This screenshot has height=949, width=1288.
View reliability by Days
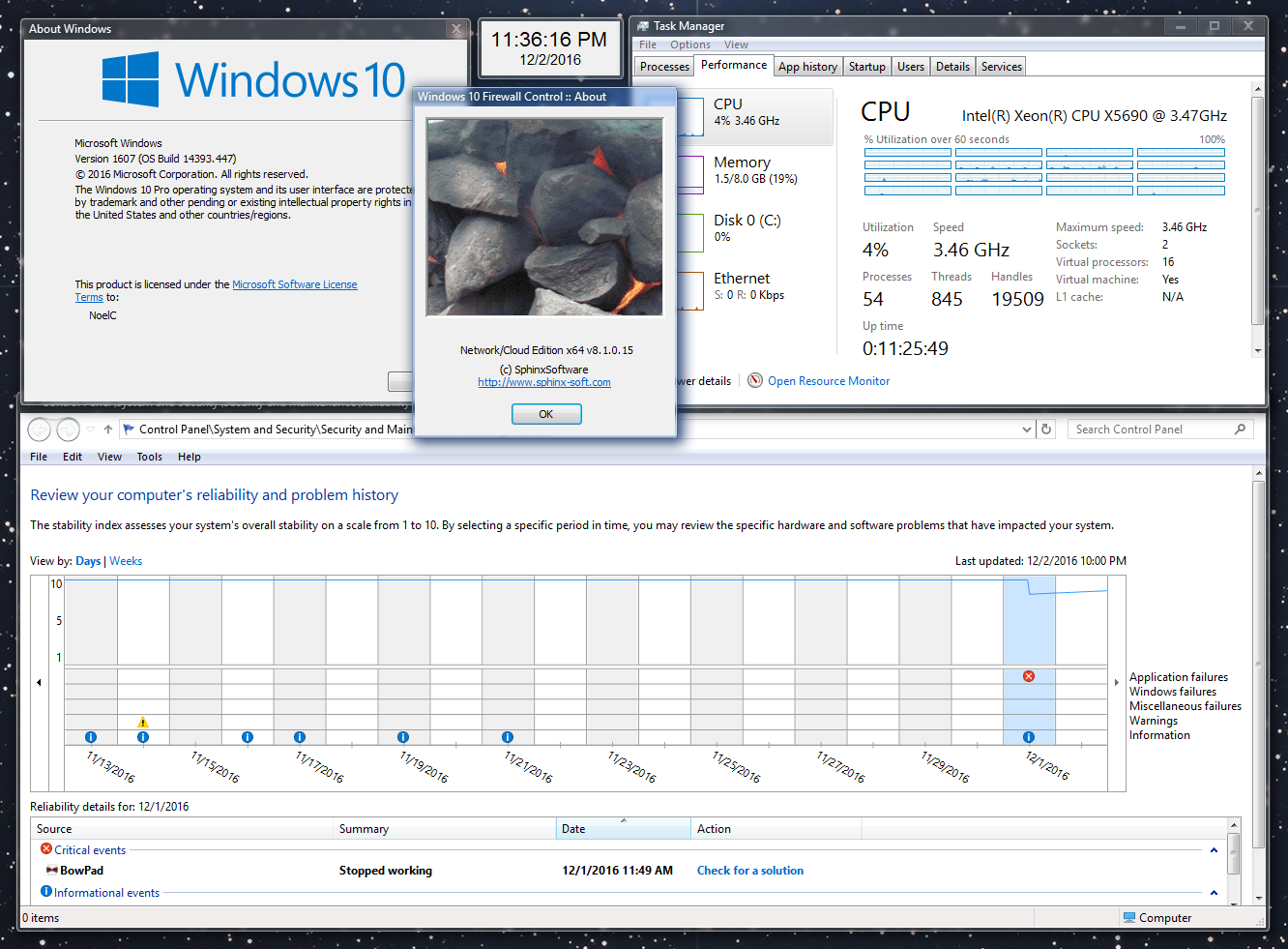[88, 561]
